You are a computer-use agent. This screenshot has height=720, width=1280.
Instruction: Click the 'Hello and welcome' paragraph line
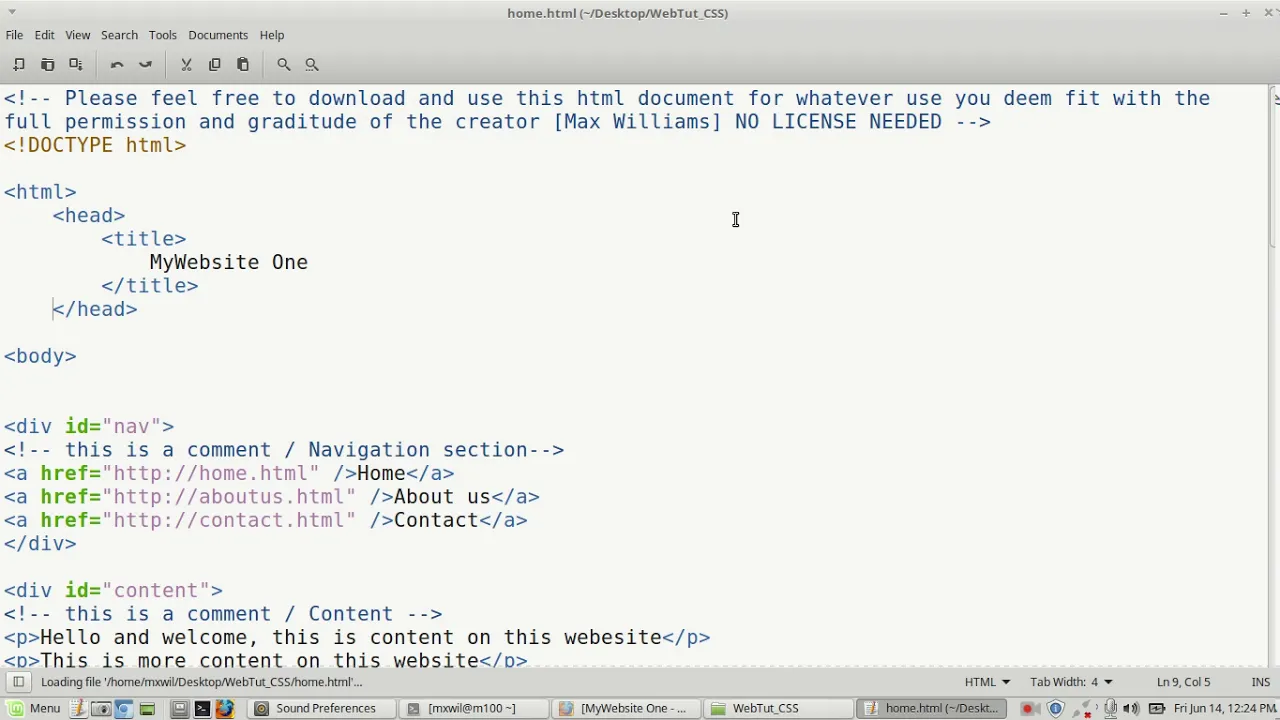[357, 638]
